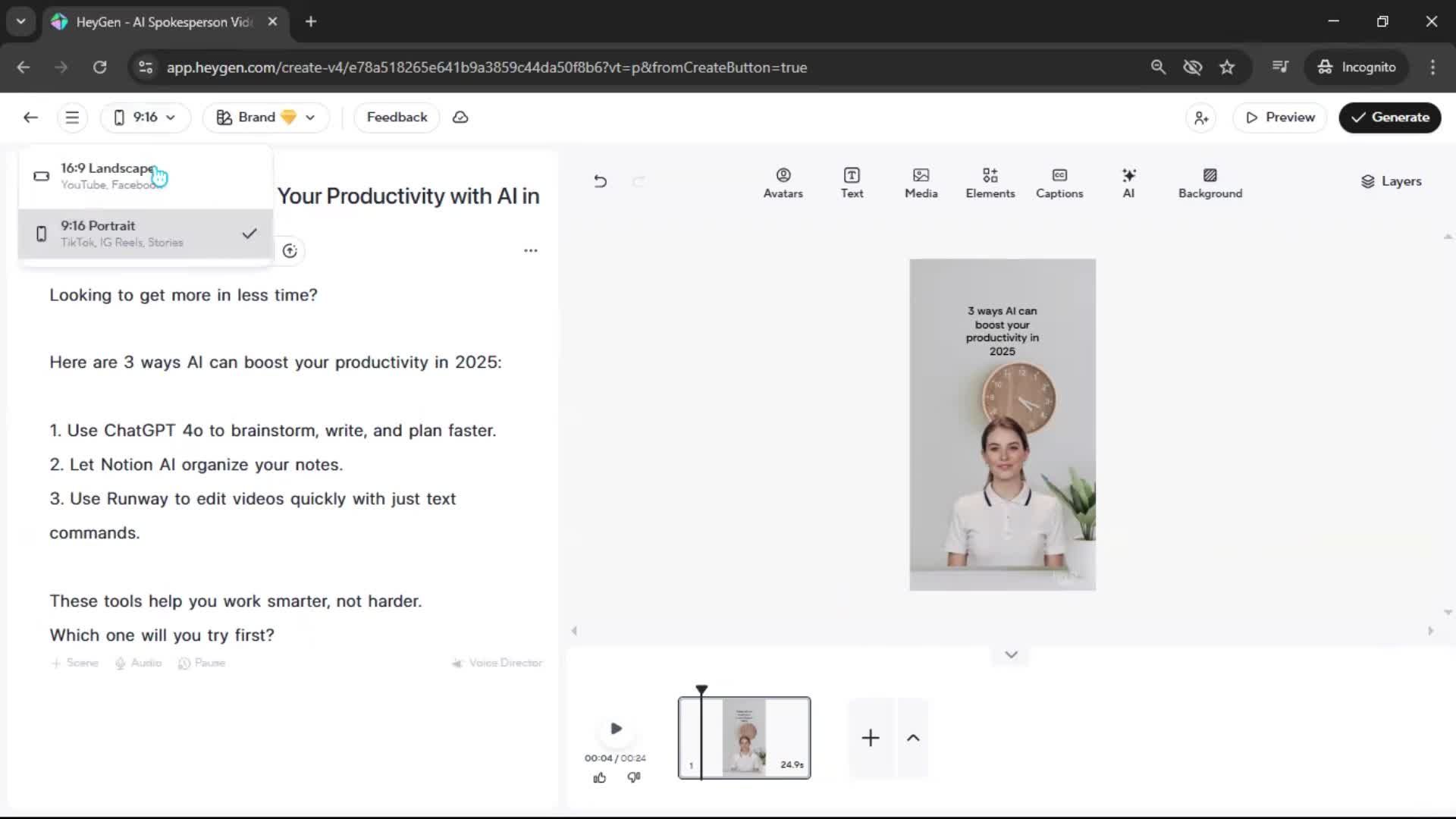
Task: Open the Captions tool
Action: pos(1059,183)
